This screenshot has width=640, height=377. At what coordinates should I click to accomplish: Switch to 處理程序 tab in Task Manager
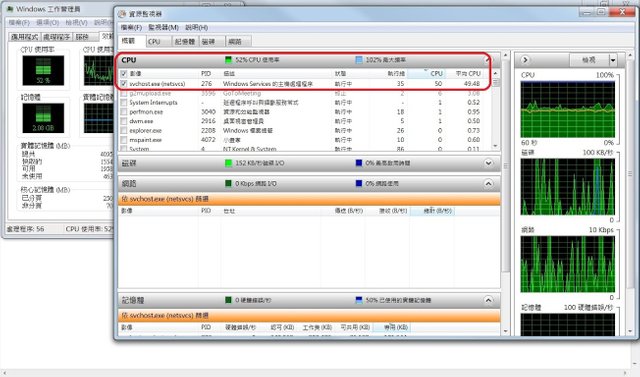[x=57, y=37]
